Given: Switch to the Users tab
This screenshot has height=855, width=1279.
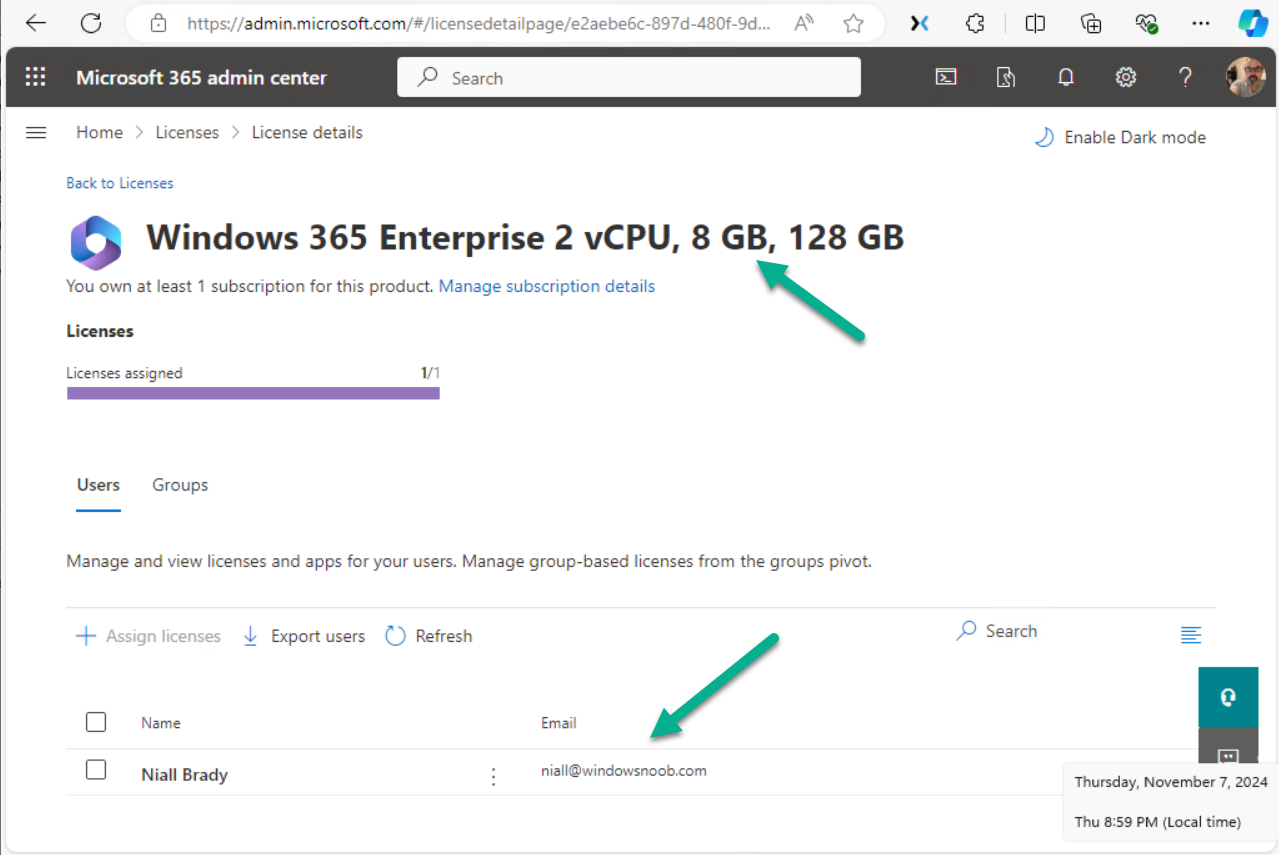Looking at the screenshot, I should pos(98,485).
